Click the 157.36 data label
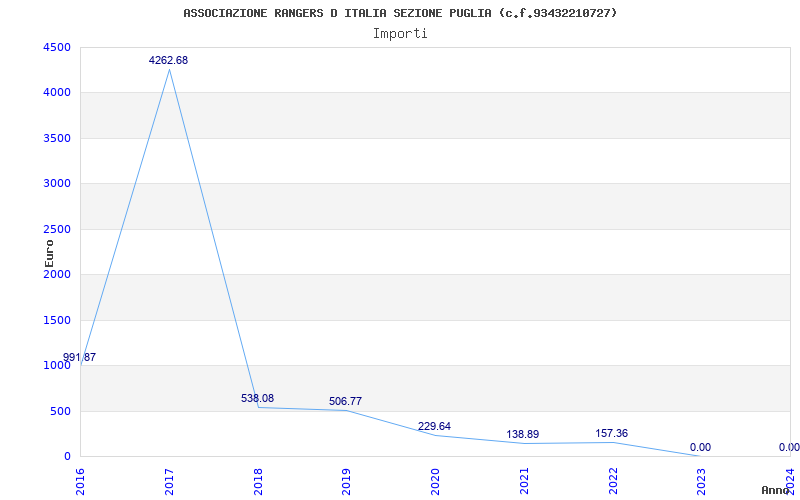Image resolution: width=800 pixels, height=500 pixels. click(x=611, y=433)
